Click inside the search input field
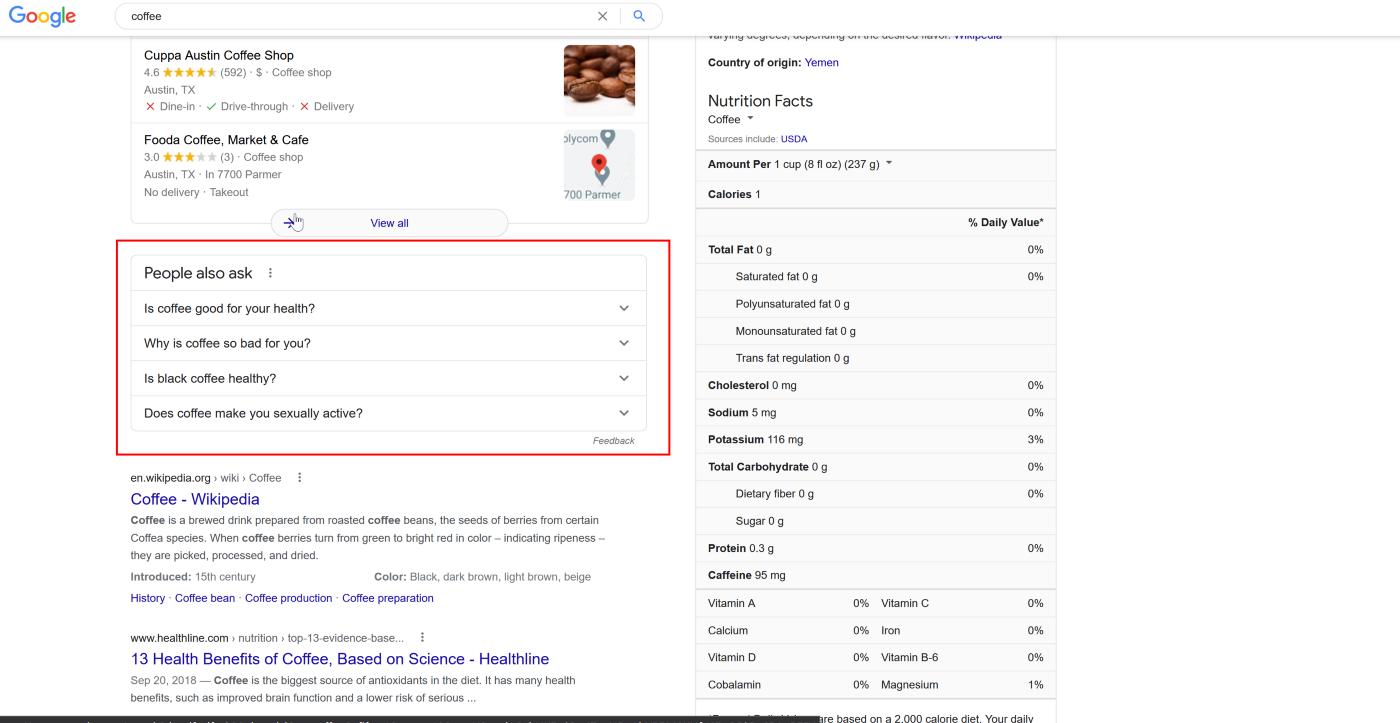Image resolution: width=1400 pixels, height=723 pixels. pyautogui.click(x=300, y=16)
